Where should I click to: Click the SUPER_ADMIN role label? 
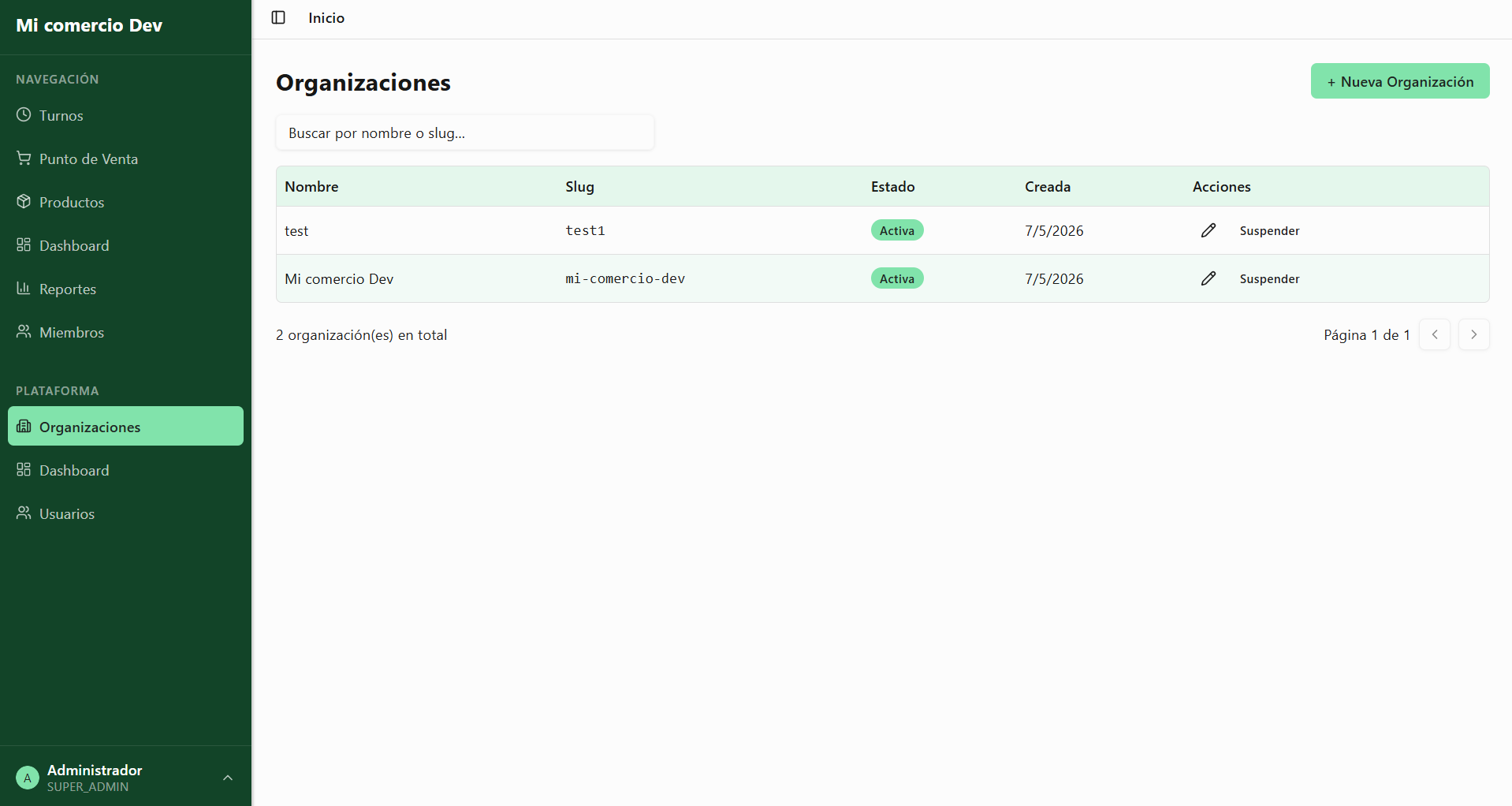[88, 787]
